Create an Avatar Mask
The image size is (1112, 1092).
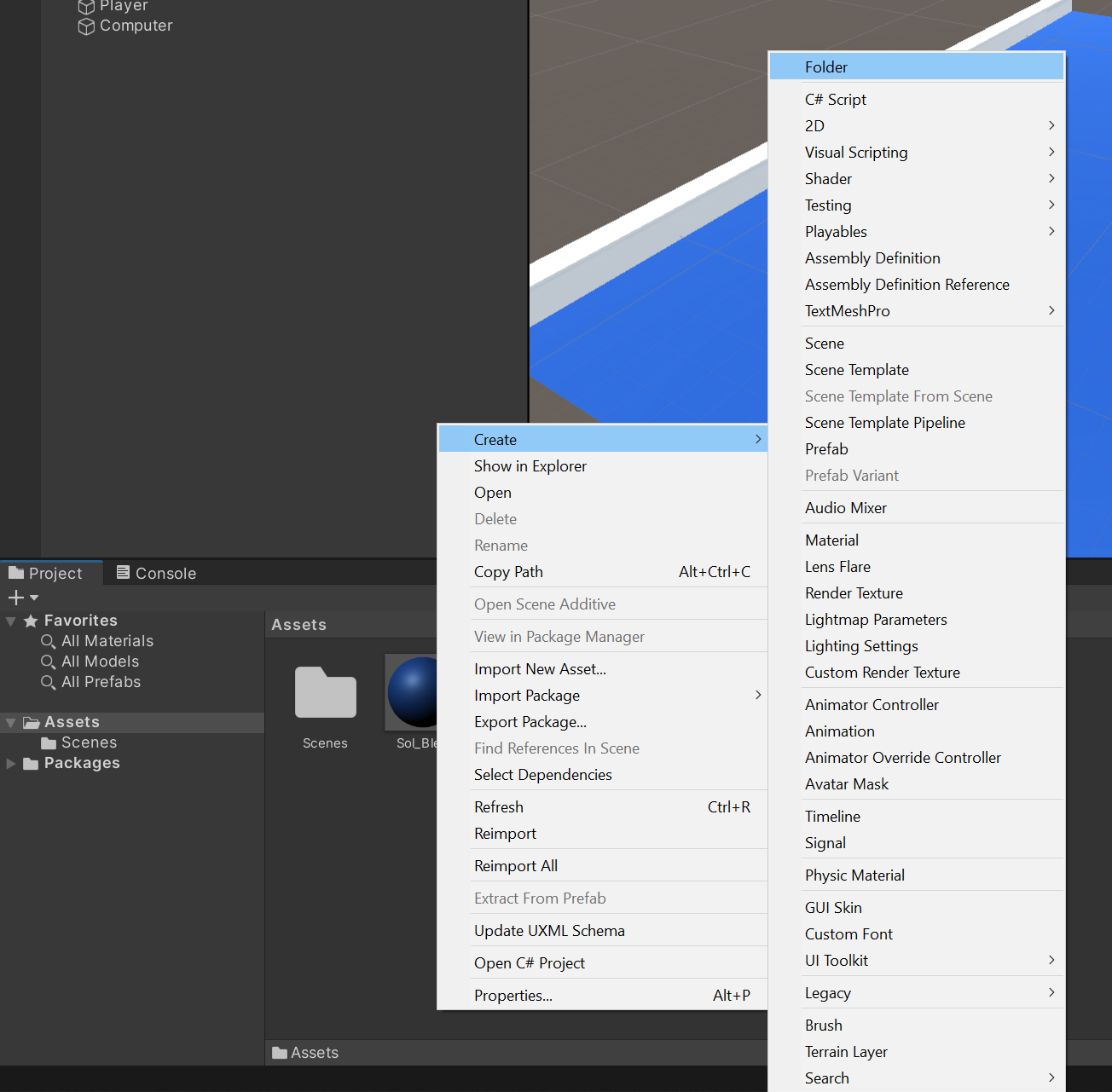[917, 784]
